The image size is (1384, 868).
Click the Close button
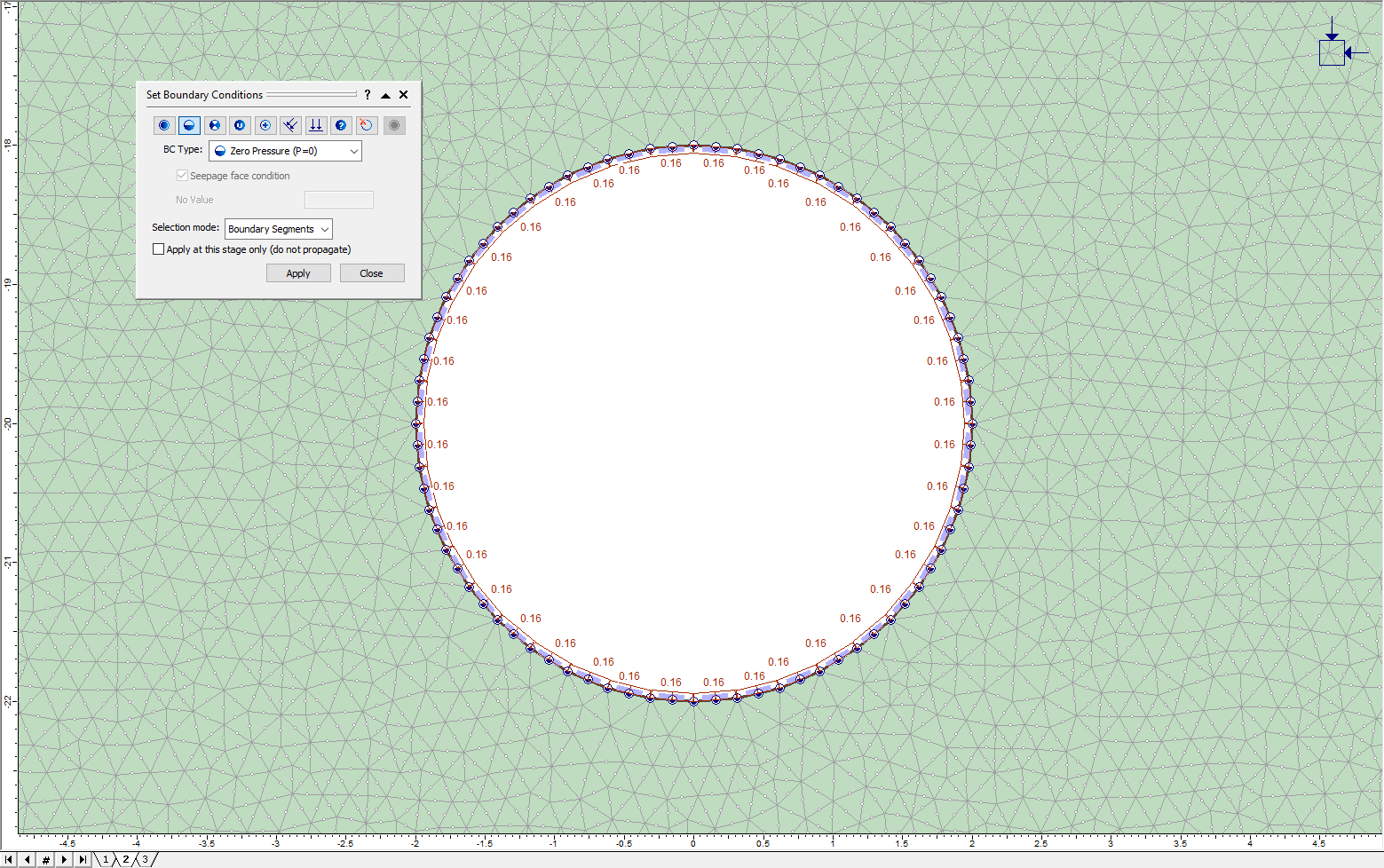click(x=372, y=272)
